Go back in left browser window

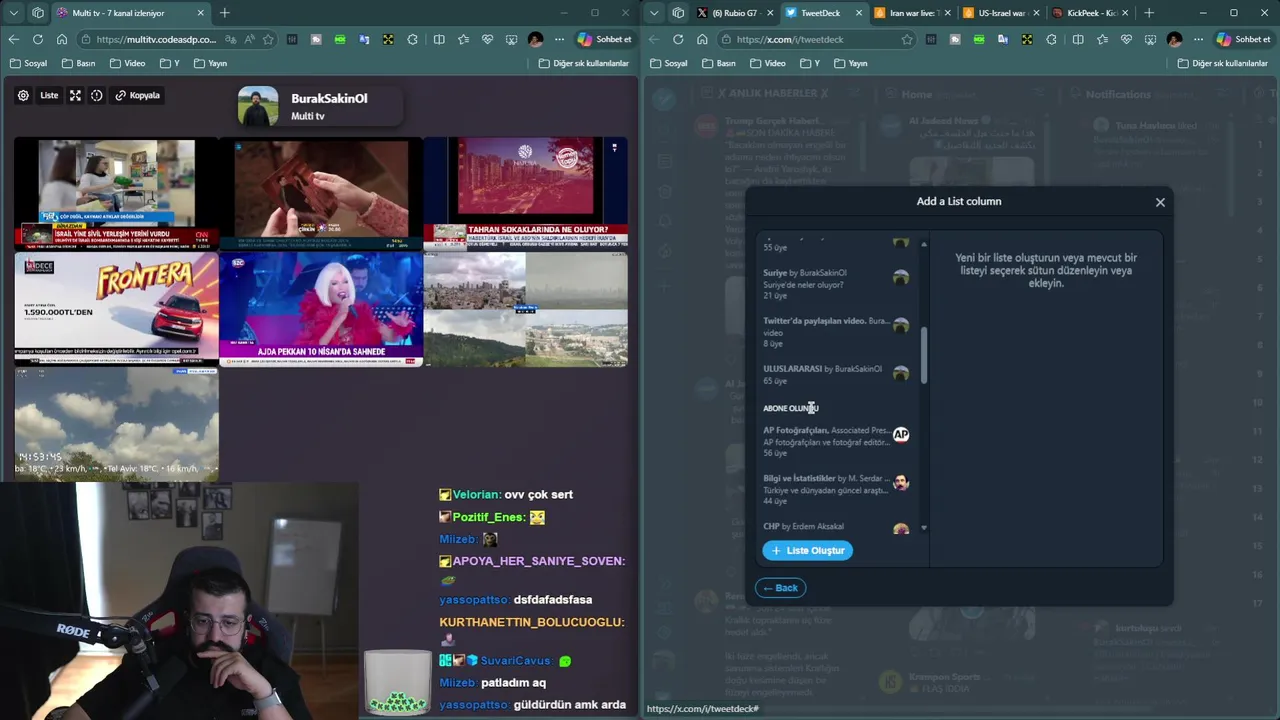[14, 39]
